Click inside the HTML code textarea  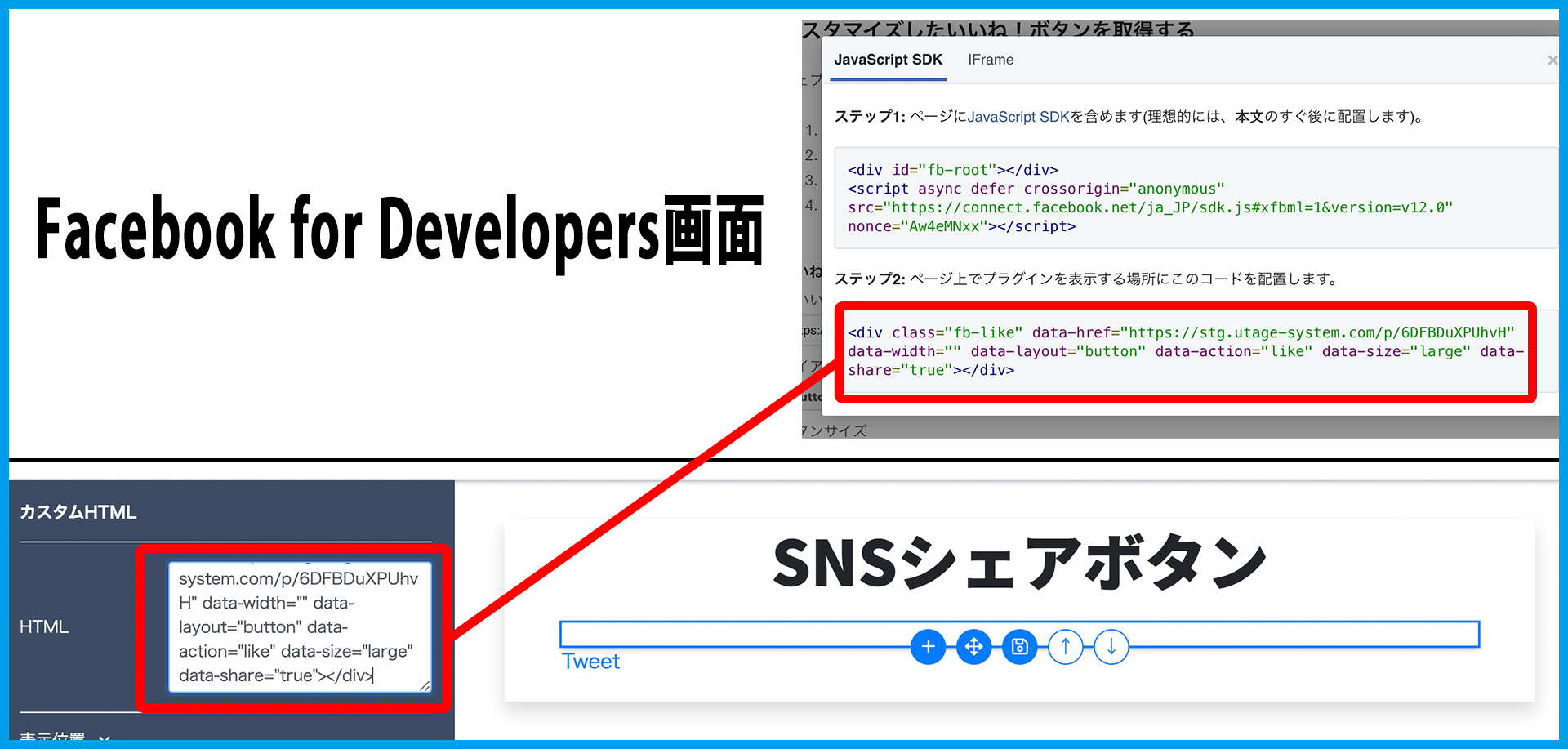point(298,626)
